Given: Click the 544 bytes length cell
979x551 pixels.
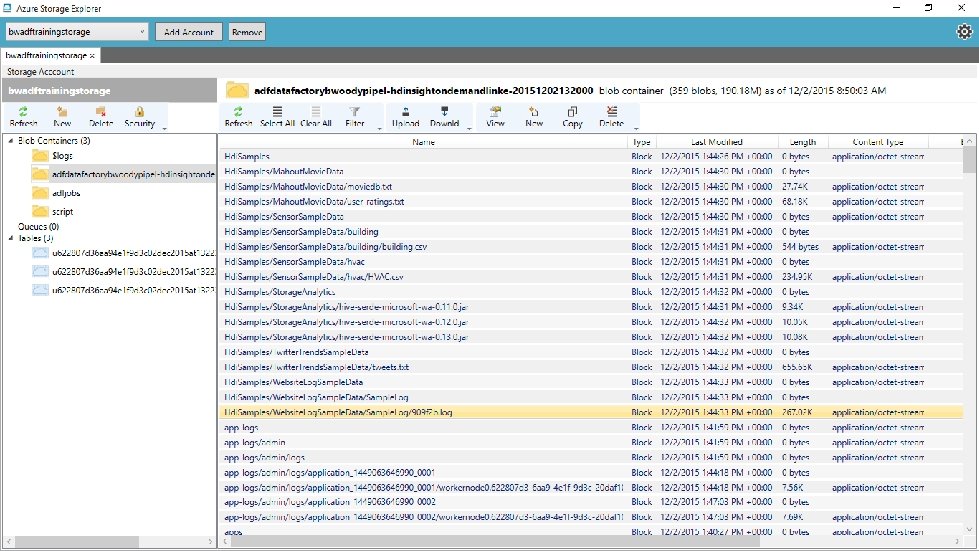Looking at the screenshot, I should tap(800, 246).
